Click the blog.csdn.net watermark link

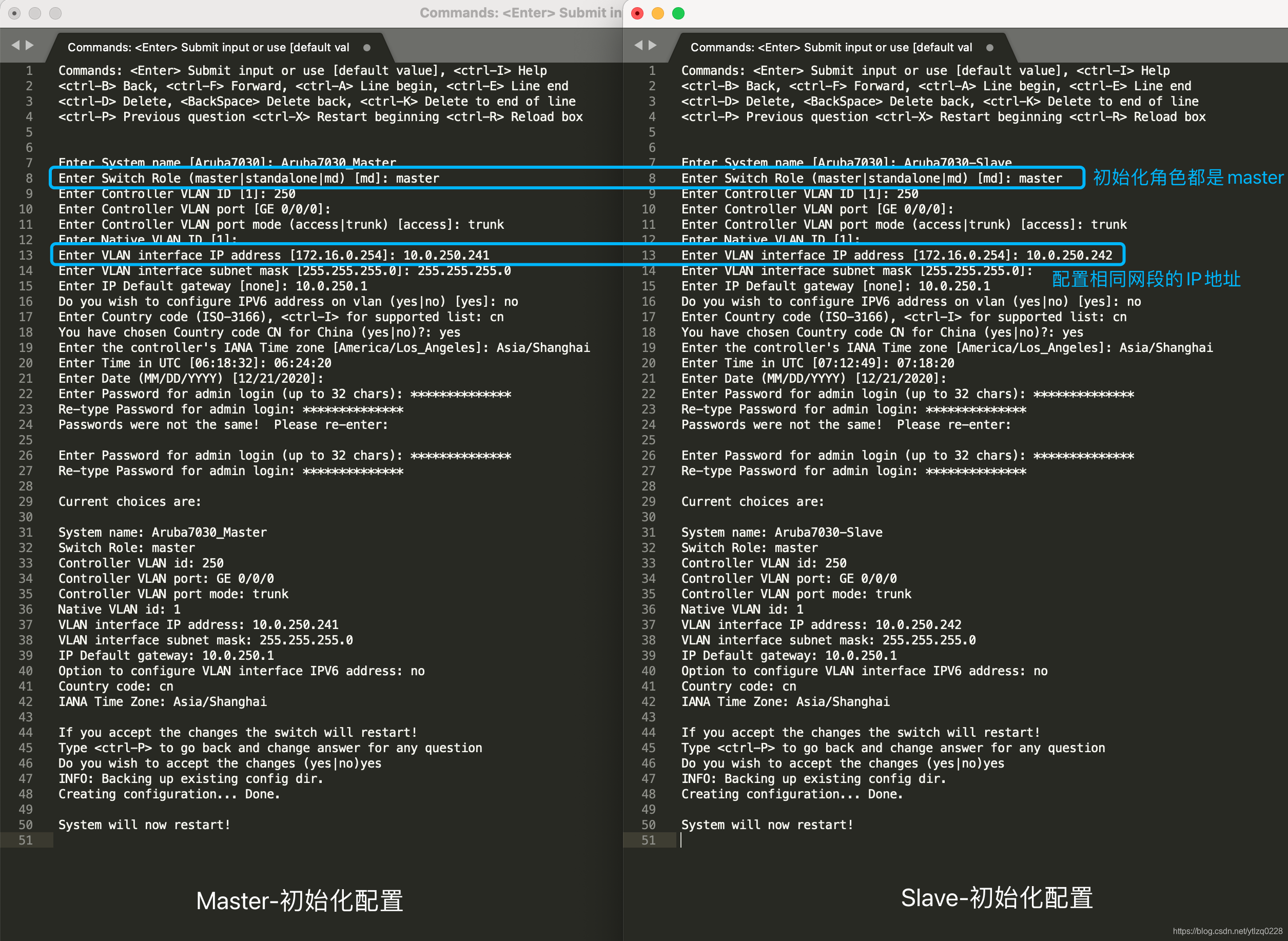[x=1227, y=931]
